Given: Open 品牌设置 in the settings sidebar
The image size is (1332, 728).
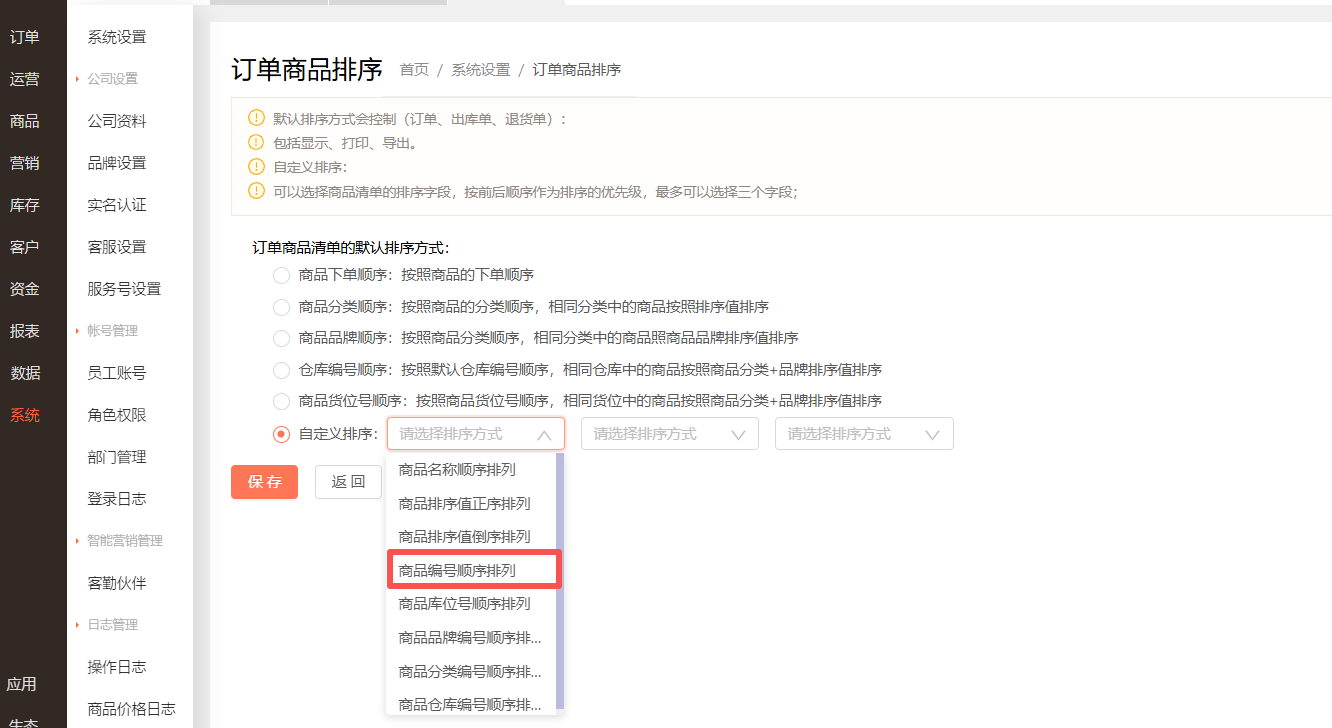Looking at the screenshot, I should [117, 163].
